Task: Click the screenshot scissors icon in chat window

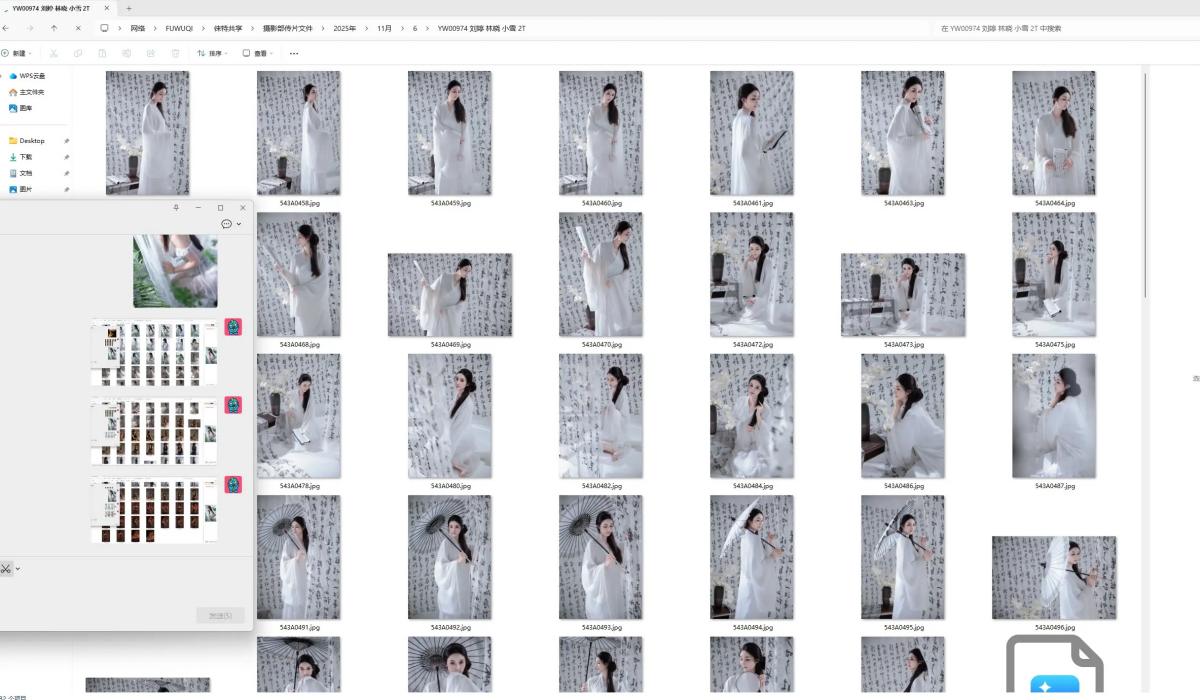Action: [x=5, y=568]
